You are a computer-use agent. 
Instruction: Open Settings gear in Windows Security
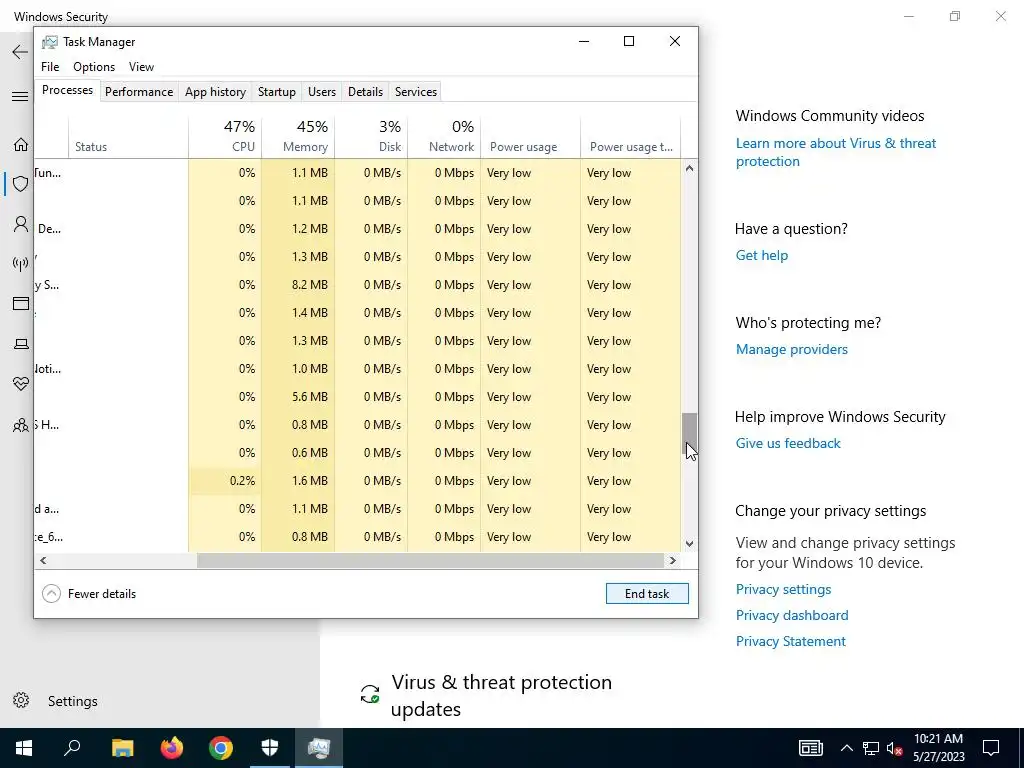21,700
